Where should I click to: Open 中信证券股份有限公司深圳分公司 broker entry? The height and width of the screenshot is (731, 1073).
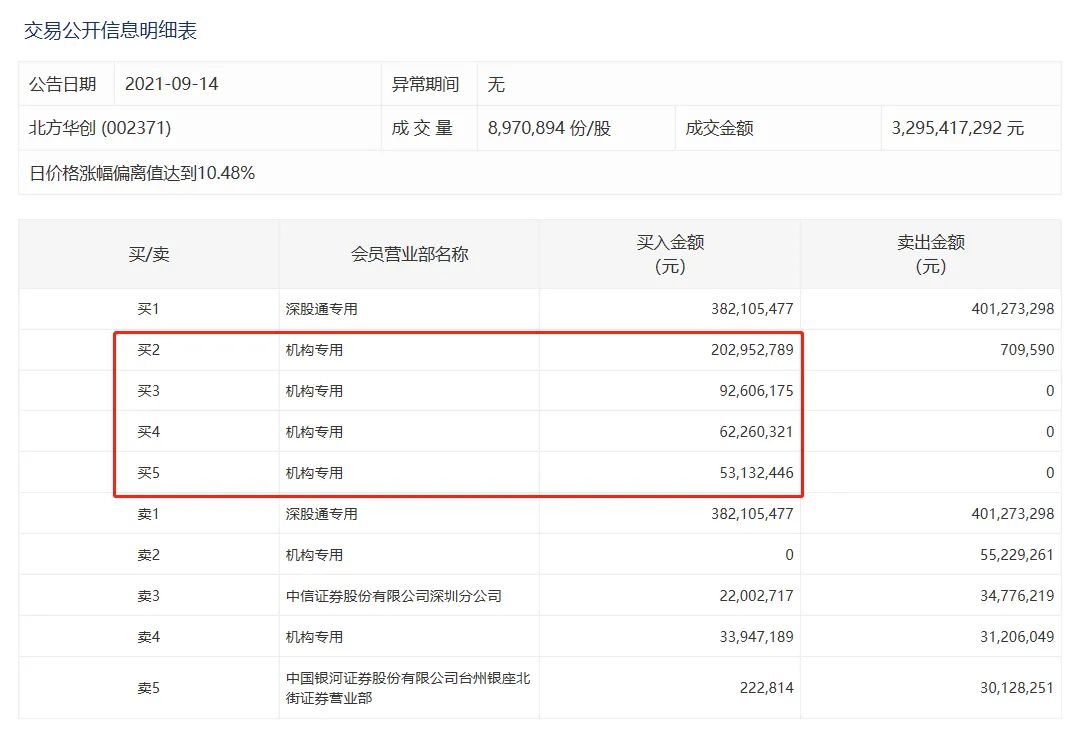click(393, 596)
